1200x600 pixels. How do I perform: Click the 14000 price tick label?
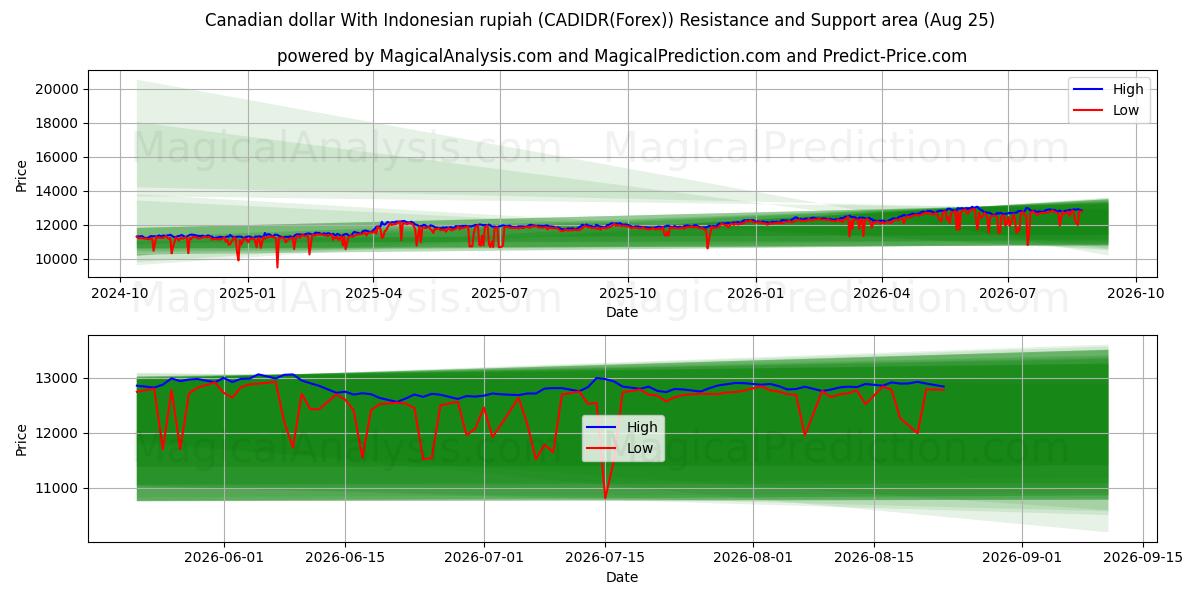(x=59, y=191)
